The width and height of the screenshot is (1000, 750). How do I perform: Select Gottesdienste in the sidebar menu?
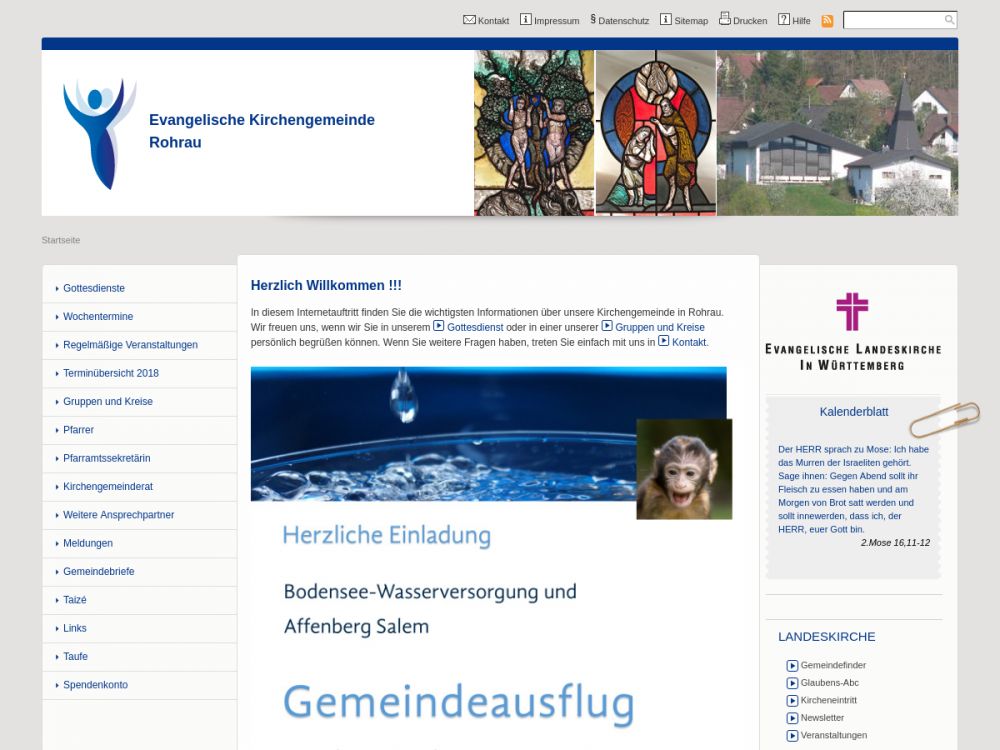(94, 288)
